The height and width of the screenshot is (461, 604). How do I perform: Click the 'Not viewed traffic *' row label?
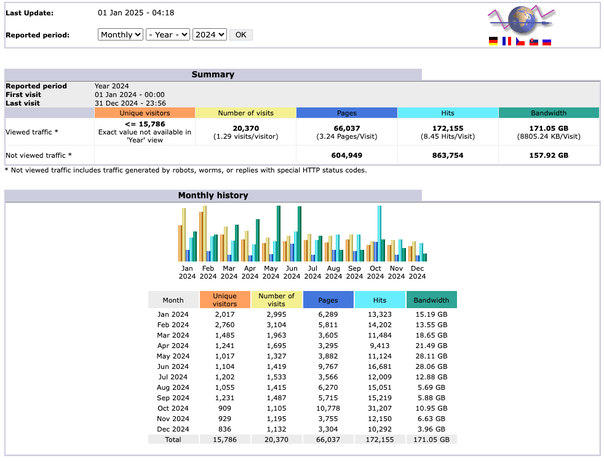coord(38,155)
